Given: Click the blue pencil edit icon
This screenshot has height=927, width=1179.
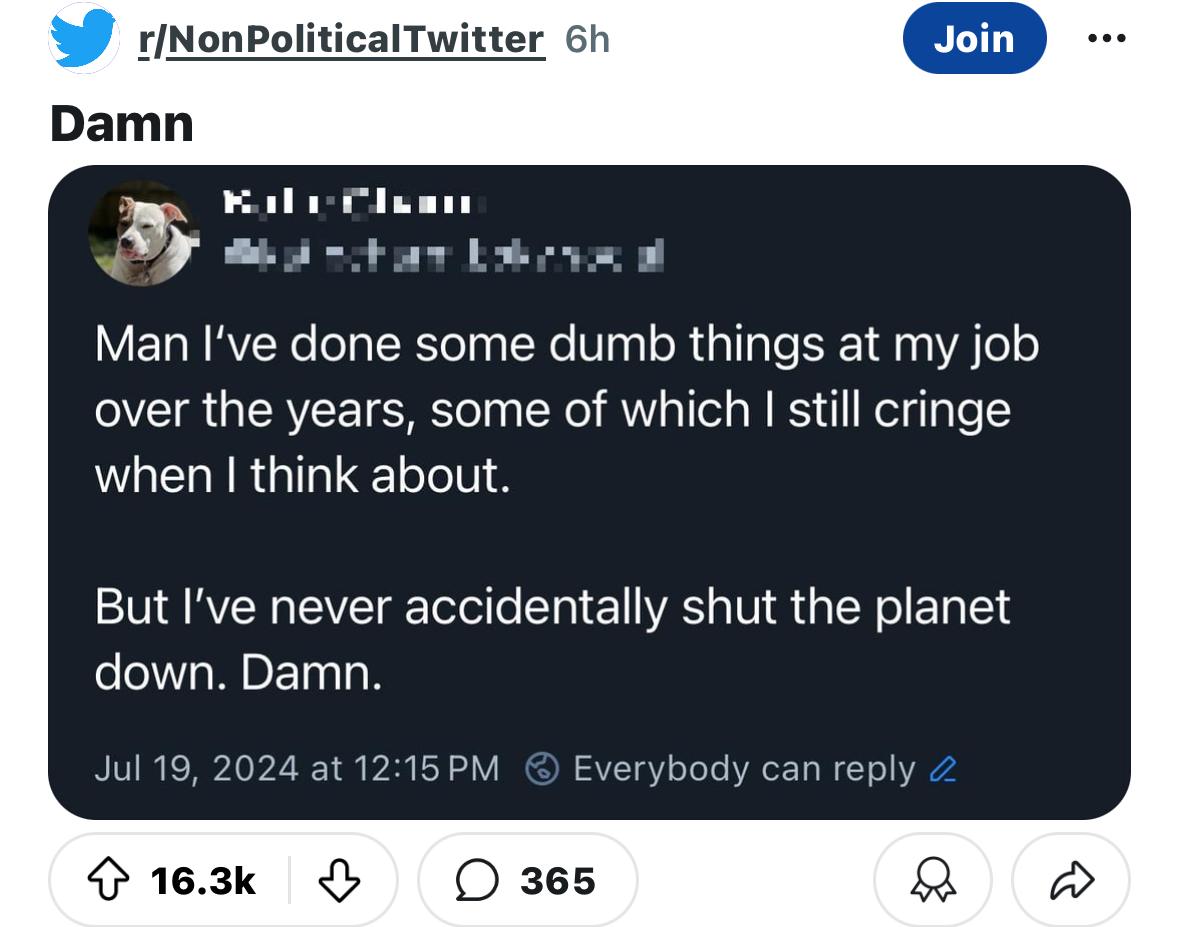Looking at the screenshot, I should point(943,769).
